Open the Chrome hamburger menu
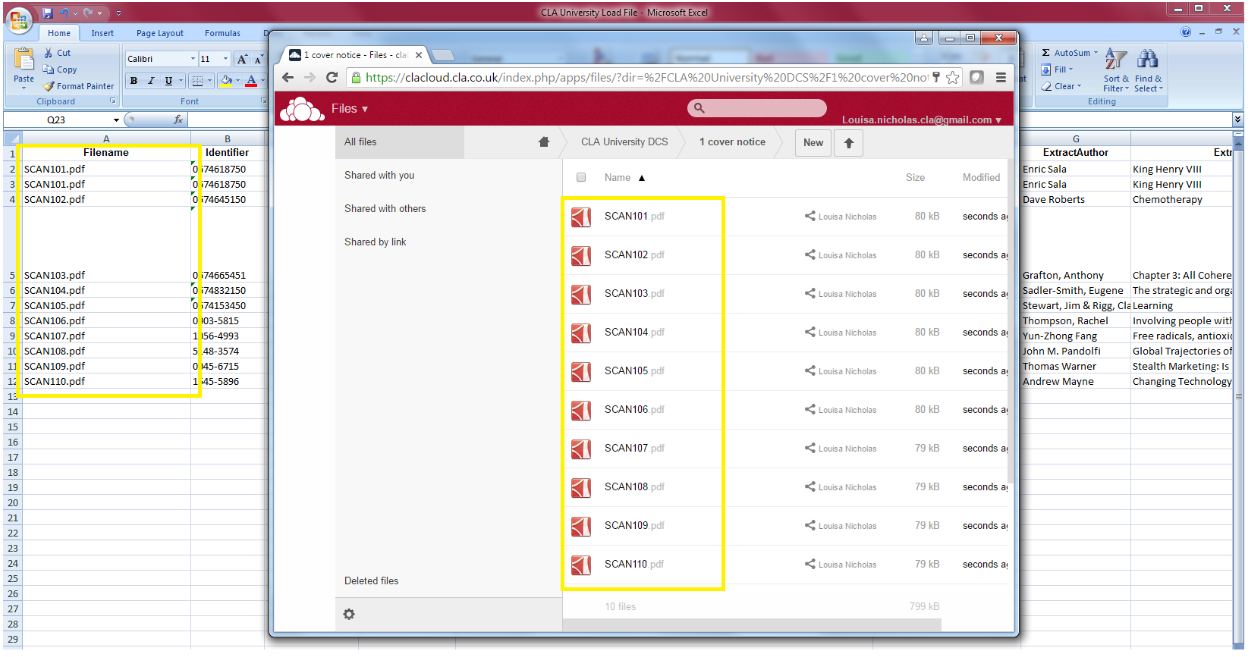Image resolution: width=1251 pixels, height=657 pixels. click(x=1001, y=77)
